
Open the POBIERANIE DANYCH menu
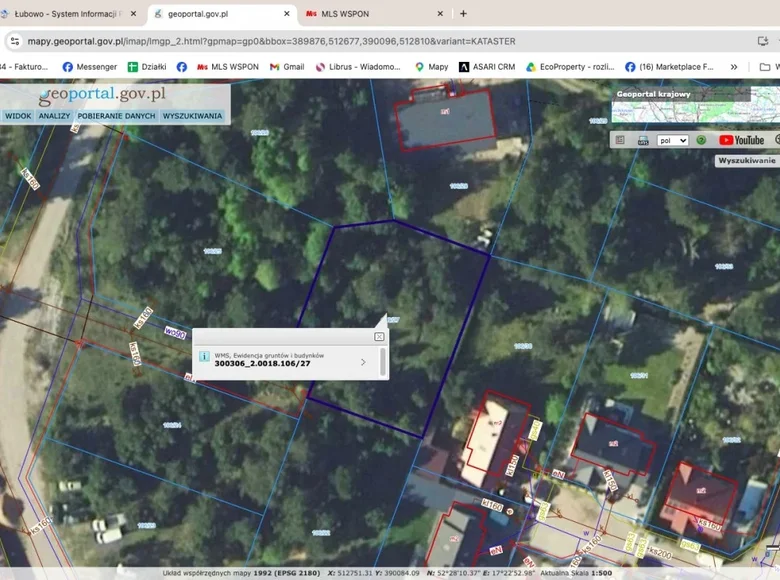tap(116, 116)
